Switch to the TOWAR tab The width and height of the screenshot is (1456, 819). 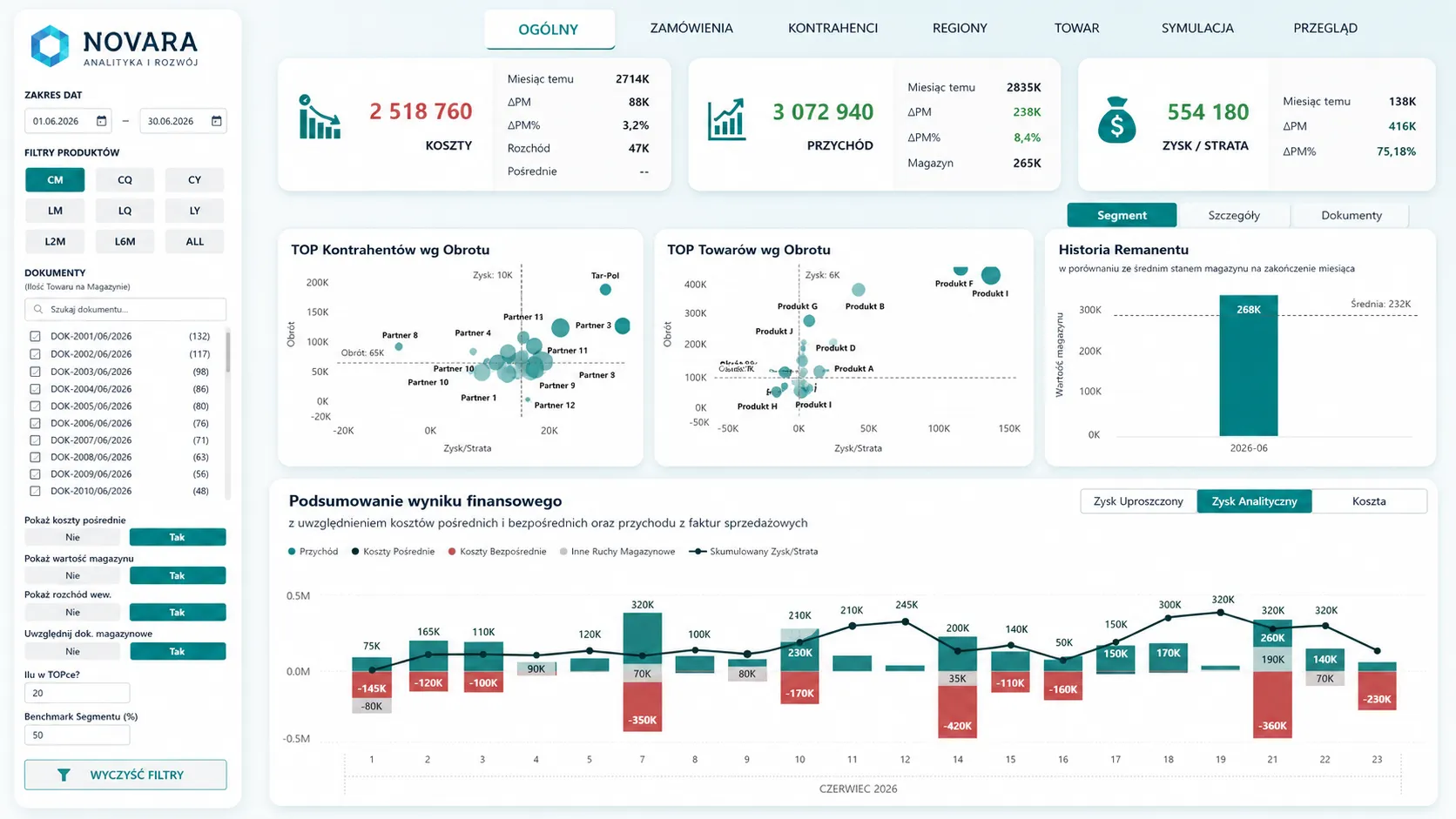point(1077,28)
